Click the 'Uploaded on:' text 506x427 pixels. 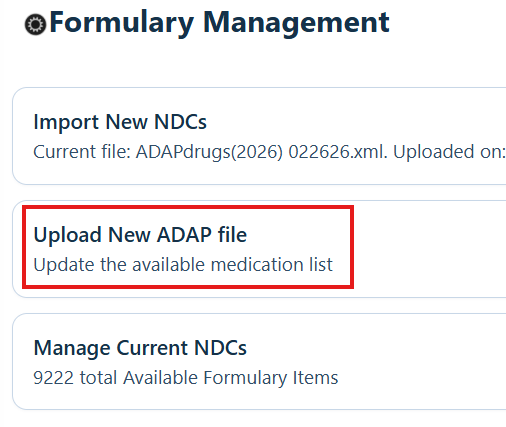[x=449, y=152]
